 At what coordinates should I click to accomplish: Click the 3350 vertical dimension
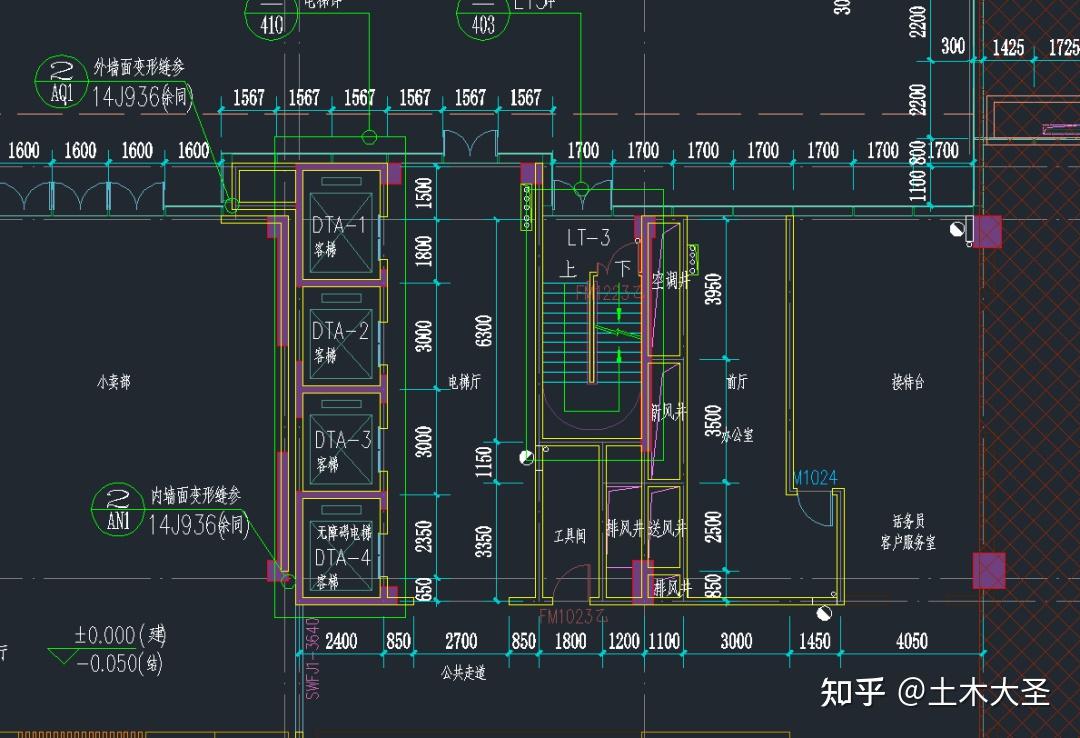[x=484, y=542]
